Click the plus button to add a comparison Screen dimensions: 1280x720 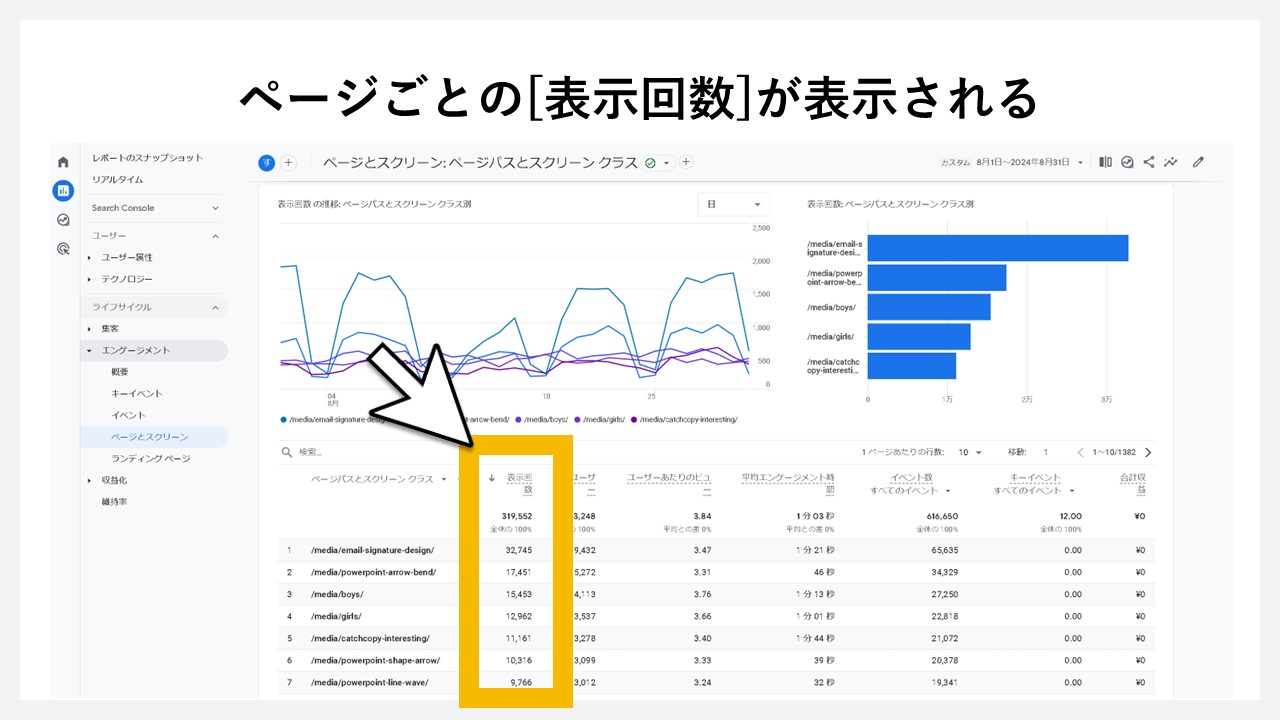(x=288, y=162)
